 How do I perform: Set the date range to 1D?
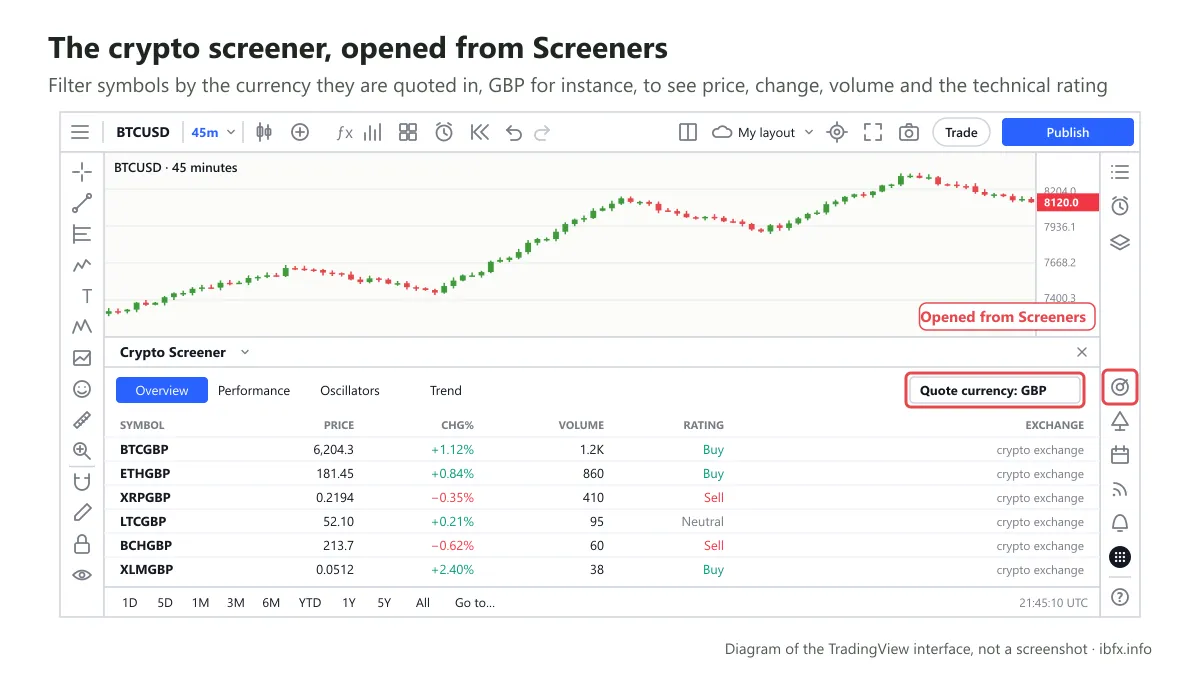coord(130,602)
